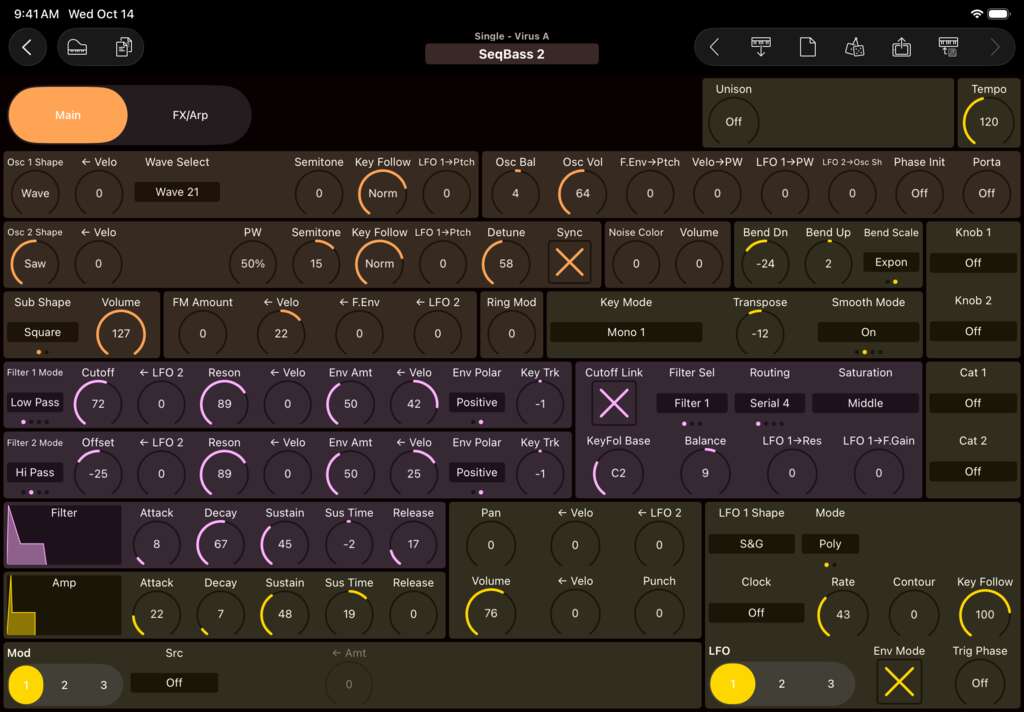The height and width of the screenshot is (712, 1024).
Task: Toggle the Unison Off control
Action: (x=733, y=121)
